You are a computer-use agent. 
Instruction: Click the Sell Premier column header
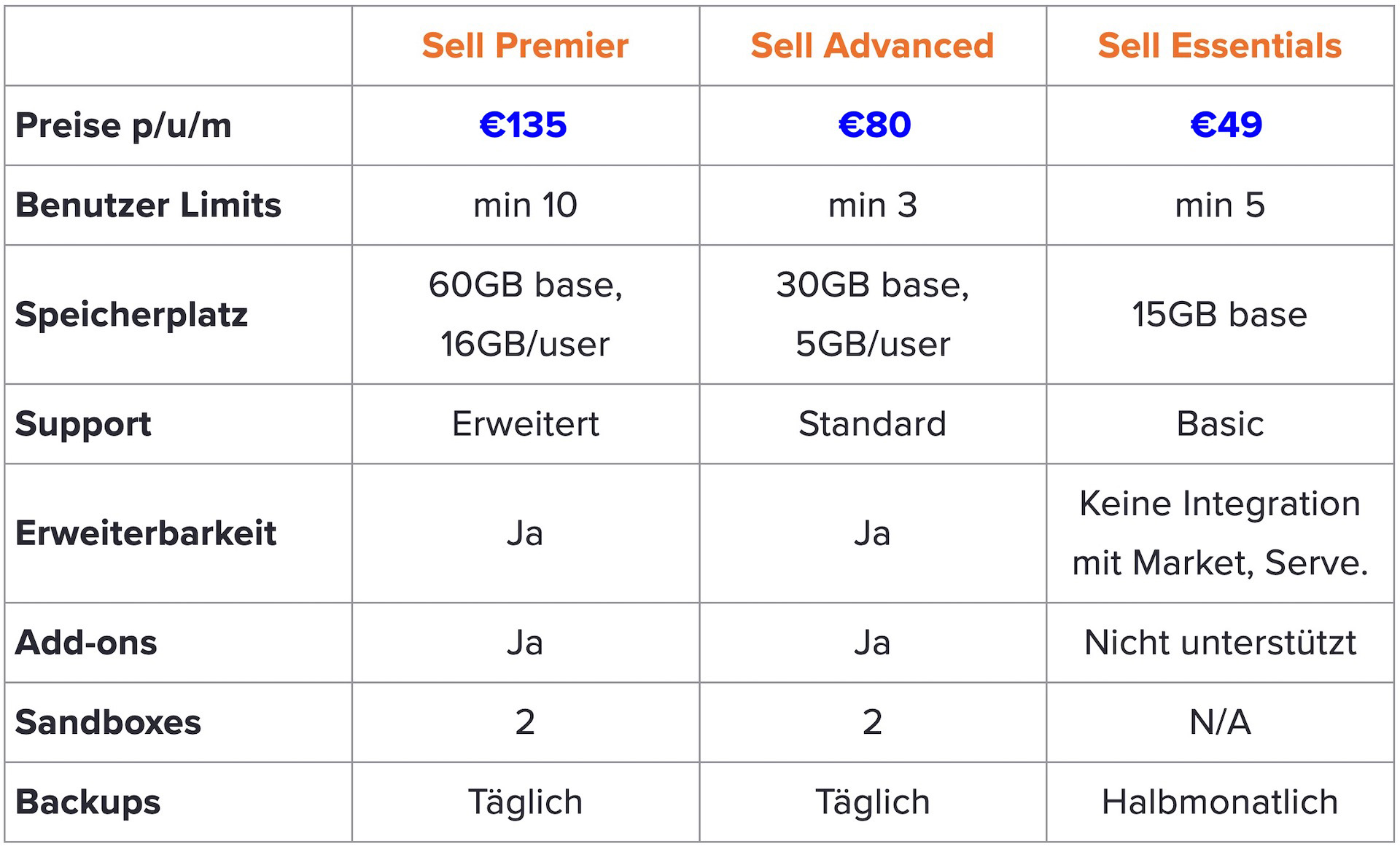click(525, 46)
